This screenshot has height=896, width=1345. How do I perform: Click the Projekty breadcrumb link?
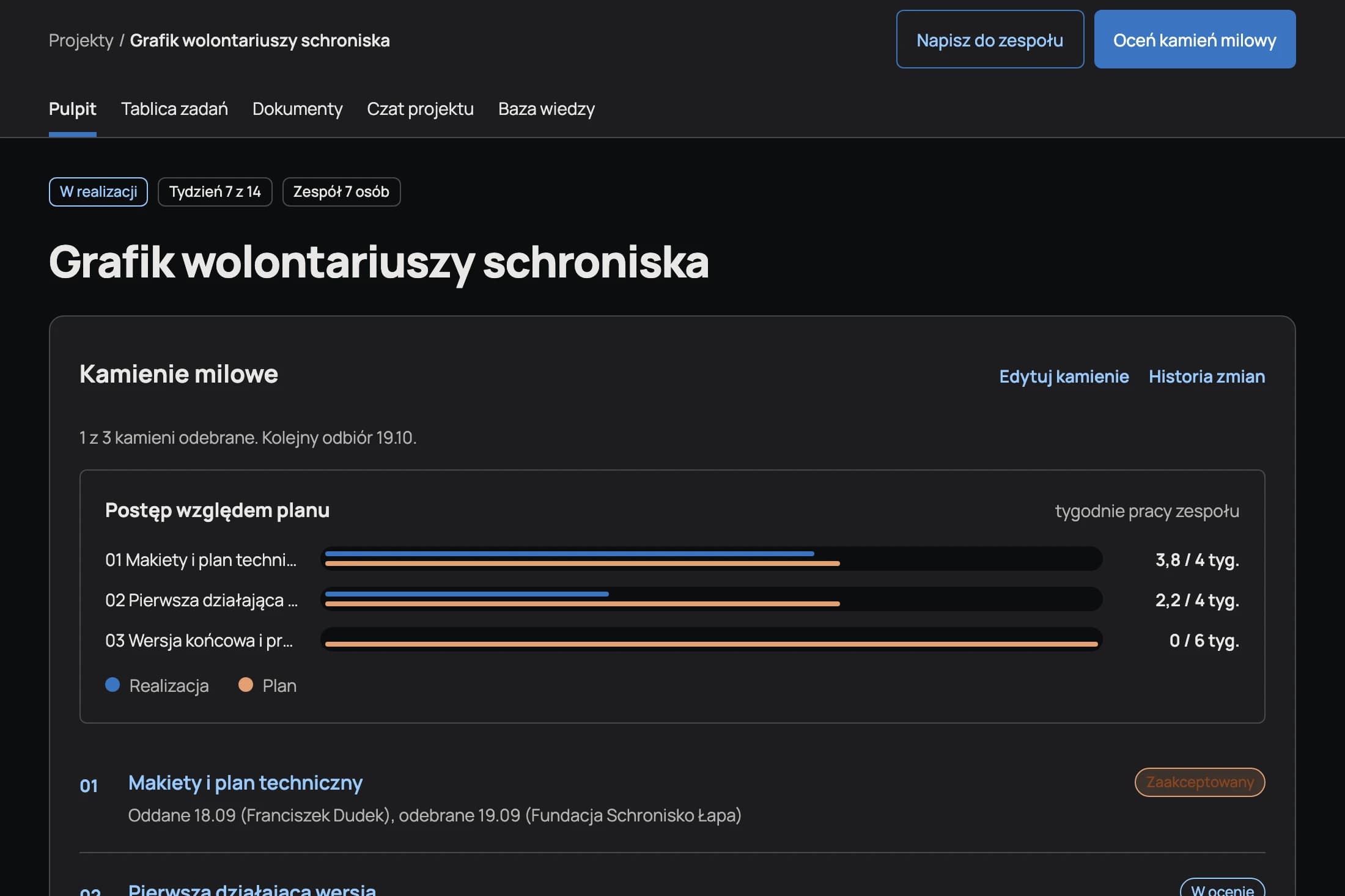[81, 40]
